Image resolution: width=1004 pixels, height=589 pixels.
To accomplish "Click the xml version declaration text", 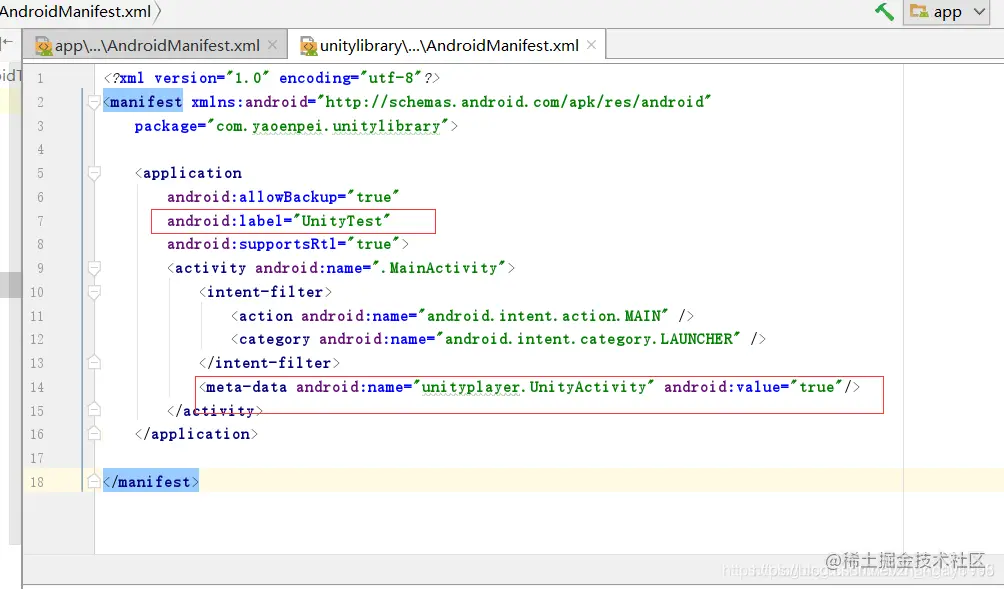I will tap(272, 78).
